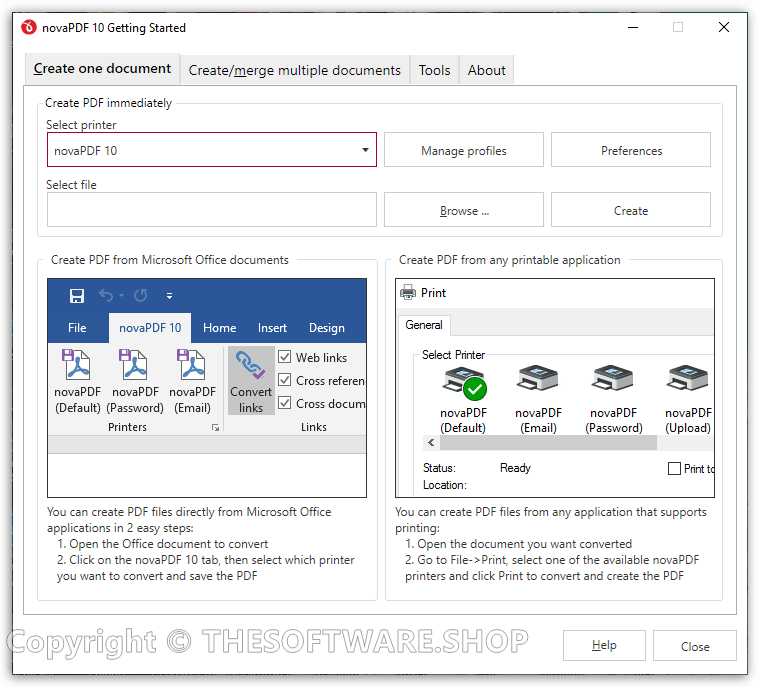Image resolution: width=760 pixels, height=687 pixels.
Task: Select novaPDF (Upload) printer in Print dialog
Action: click(688, 400)
